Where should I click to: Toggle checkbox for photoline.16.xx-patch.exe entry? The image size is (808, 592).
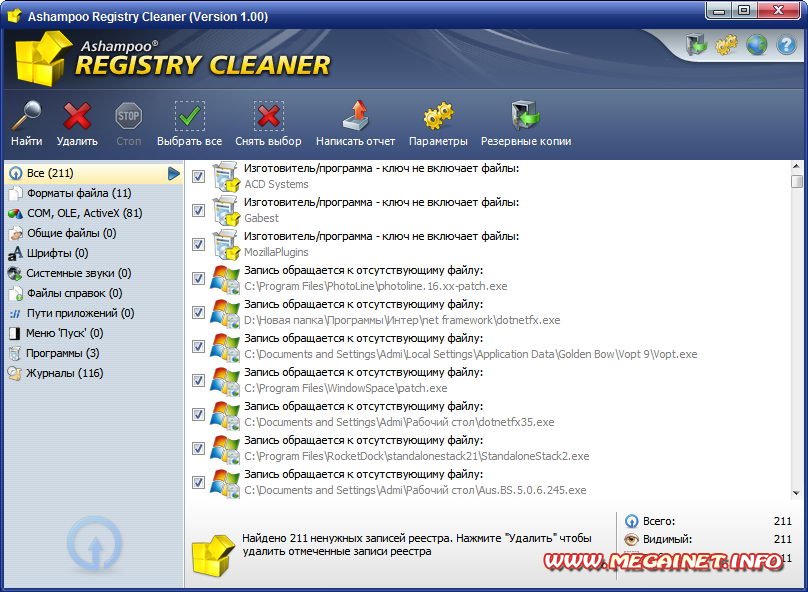(198, 279)
